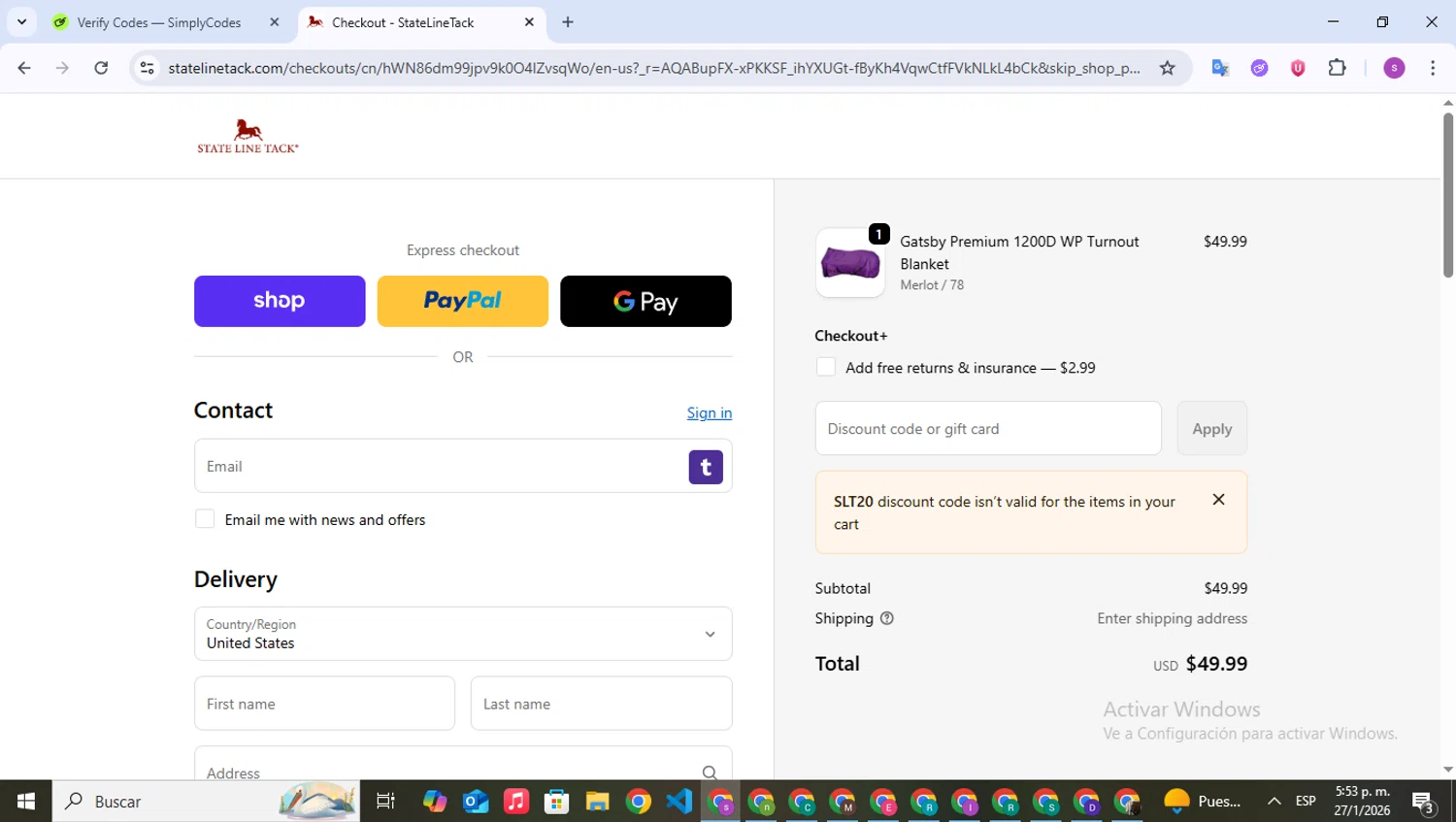The image size is (1456, 822).
Task: Open the Chrome three-dot menu
Action: tap(1433, 68)
